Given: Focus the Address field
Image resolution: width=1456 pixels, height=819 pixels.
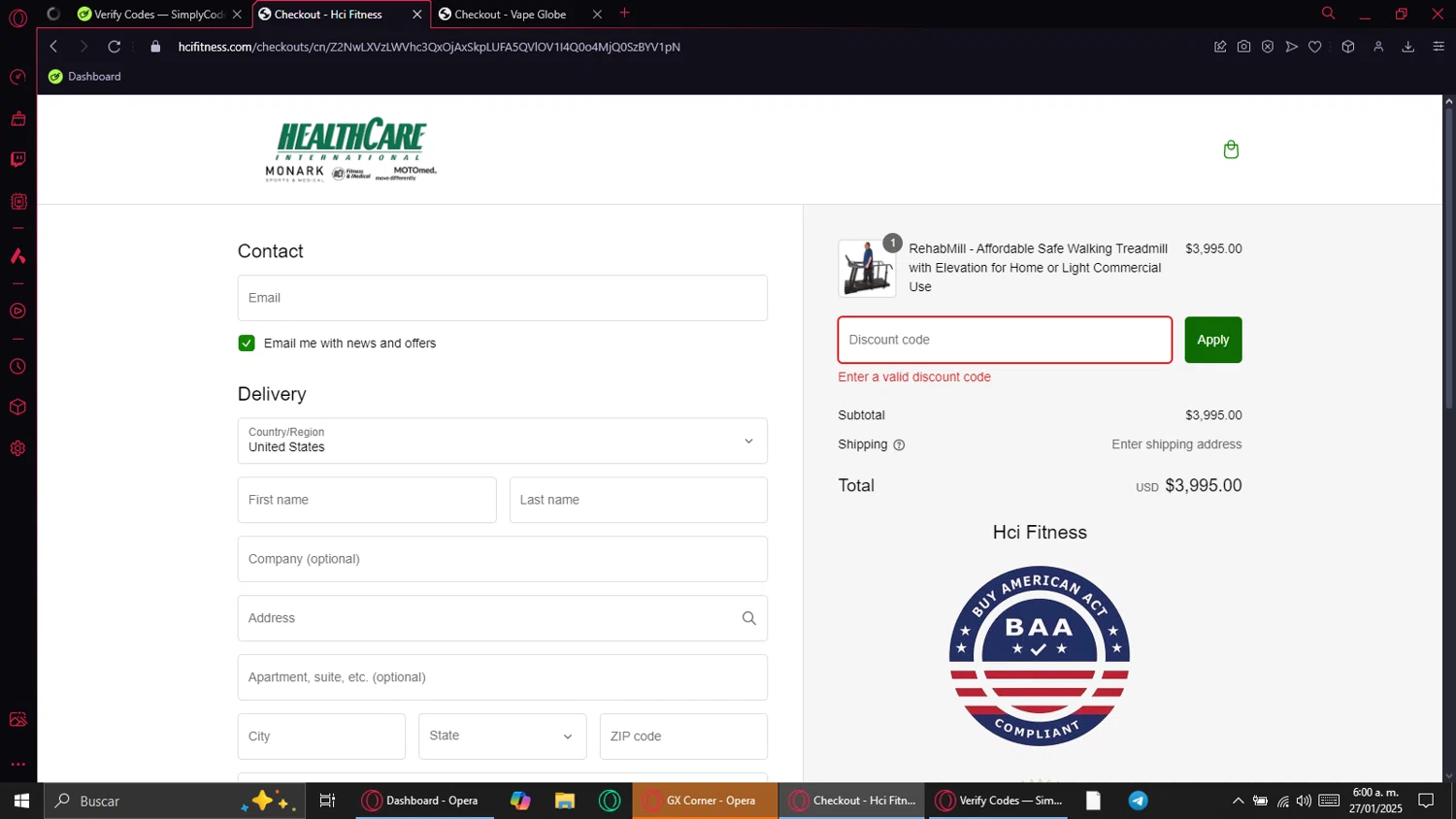Looking at the screenshot, I should tap(503, 618).
